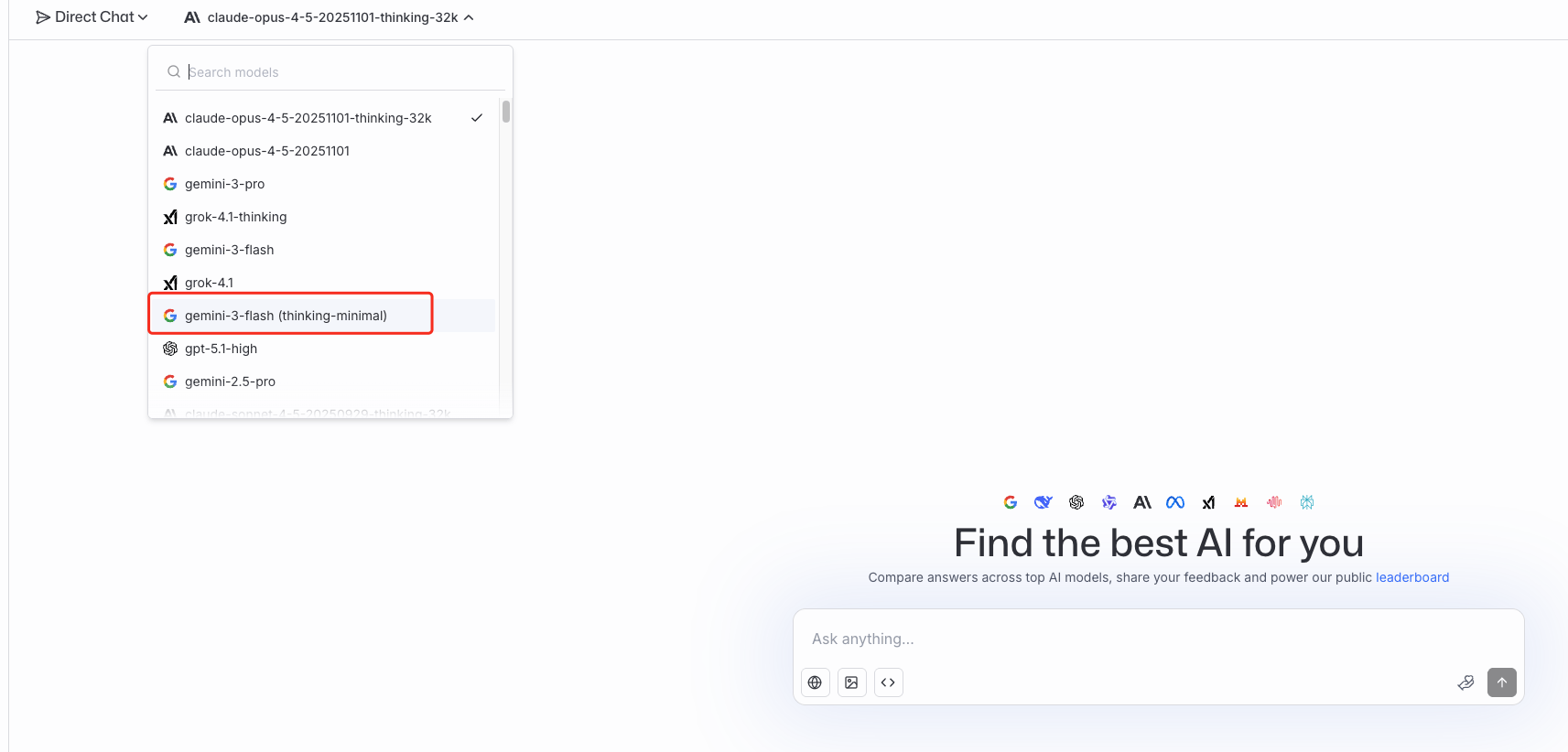Open the leaderboard link

[x=1412, y=577]
